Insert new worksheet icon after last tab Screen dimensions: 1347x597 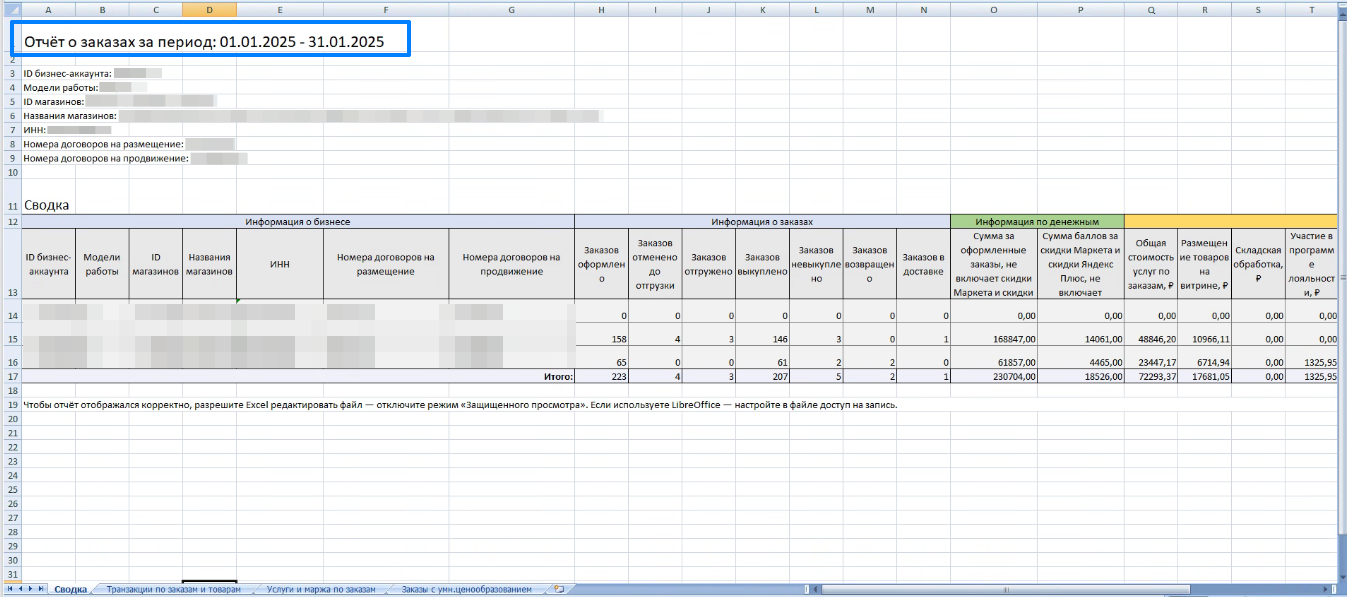coord(559,590)
